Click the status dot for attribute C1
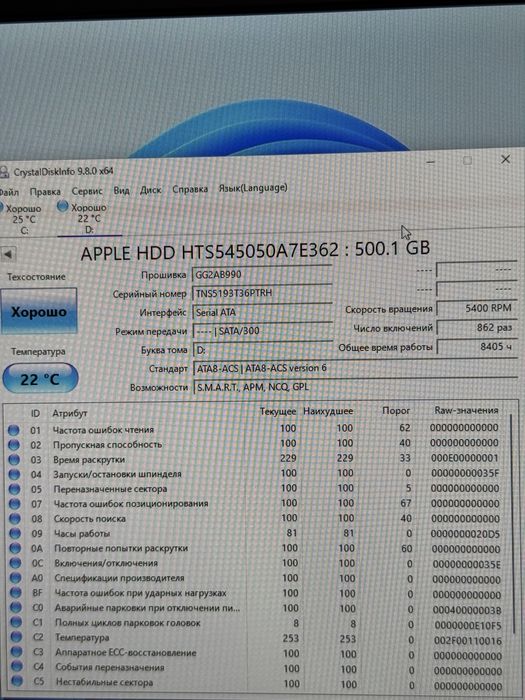The width and height of the screenshot is (525, 700). tap(17, 622)
